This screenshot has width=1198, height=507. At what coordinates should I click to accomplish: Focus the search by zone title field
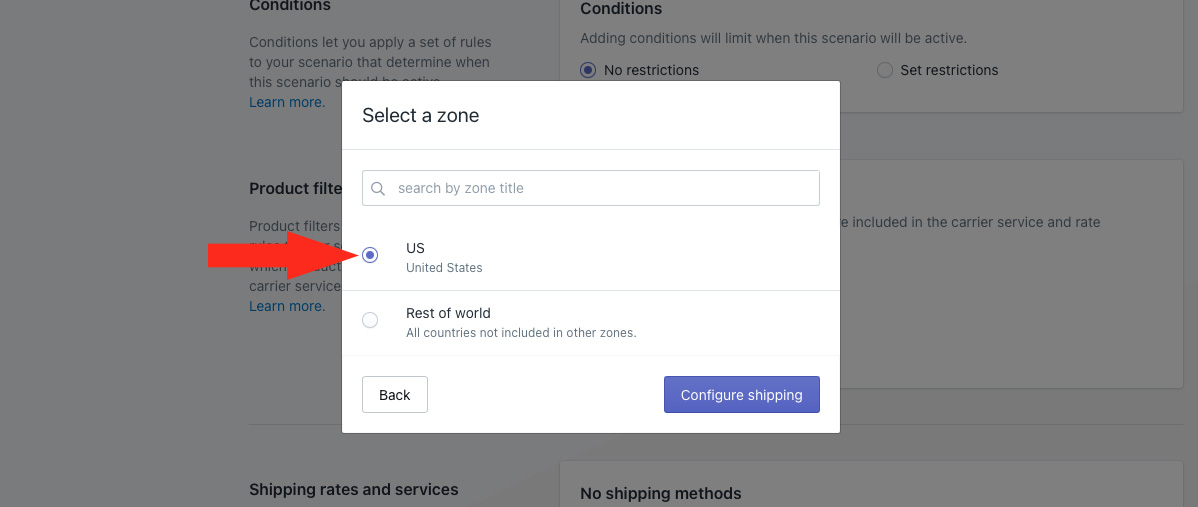[x=600, y=188]
